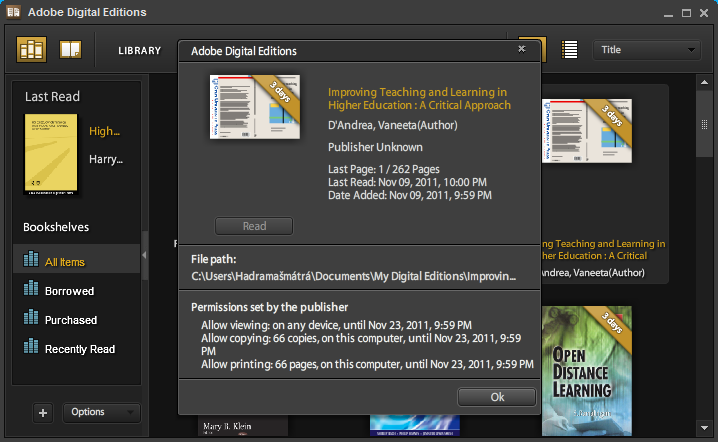
Task: Open the Purchased bookshelf
Action: point(71,320)
